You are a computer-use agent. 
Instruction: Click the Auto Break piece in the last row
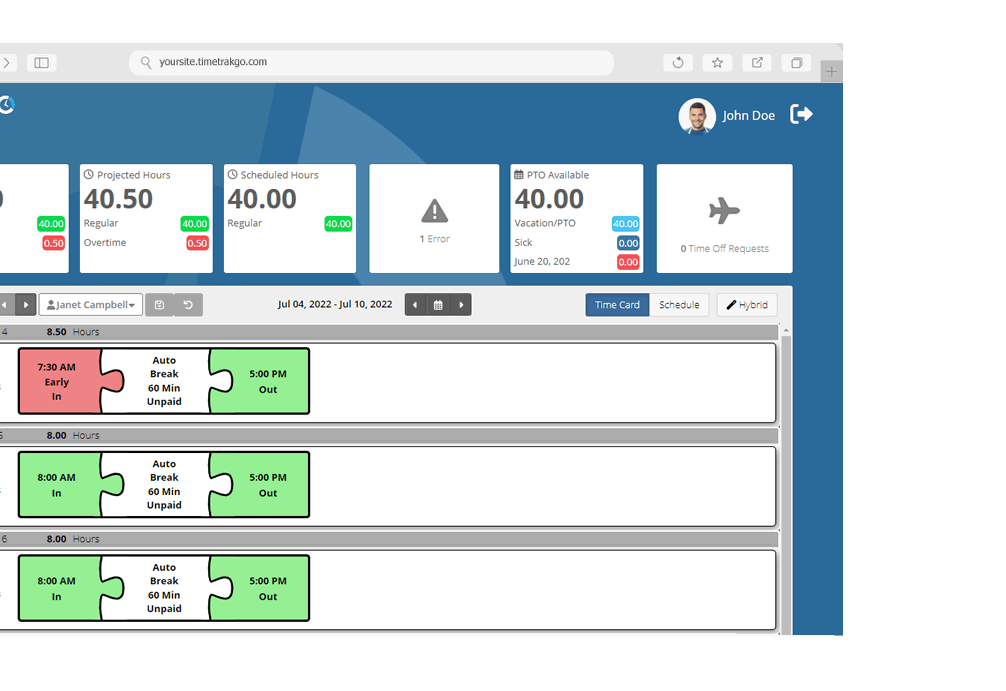click(x=164, y=588)
